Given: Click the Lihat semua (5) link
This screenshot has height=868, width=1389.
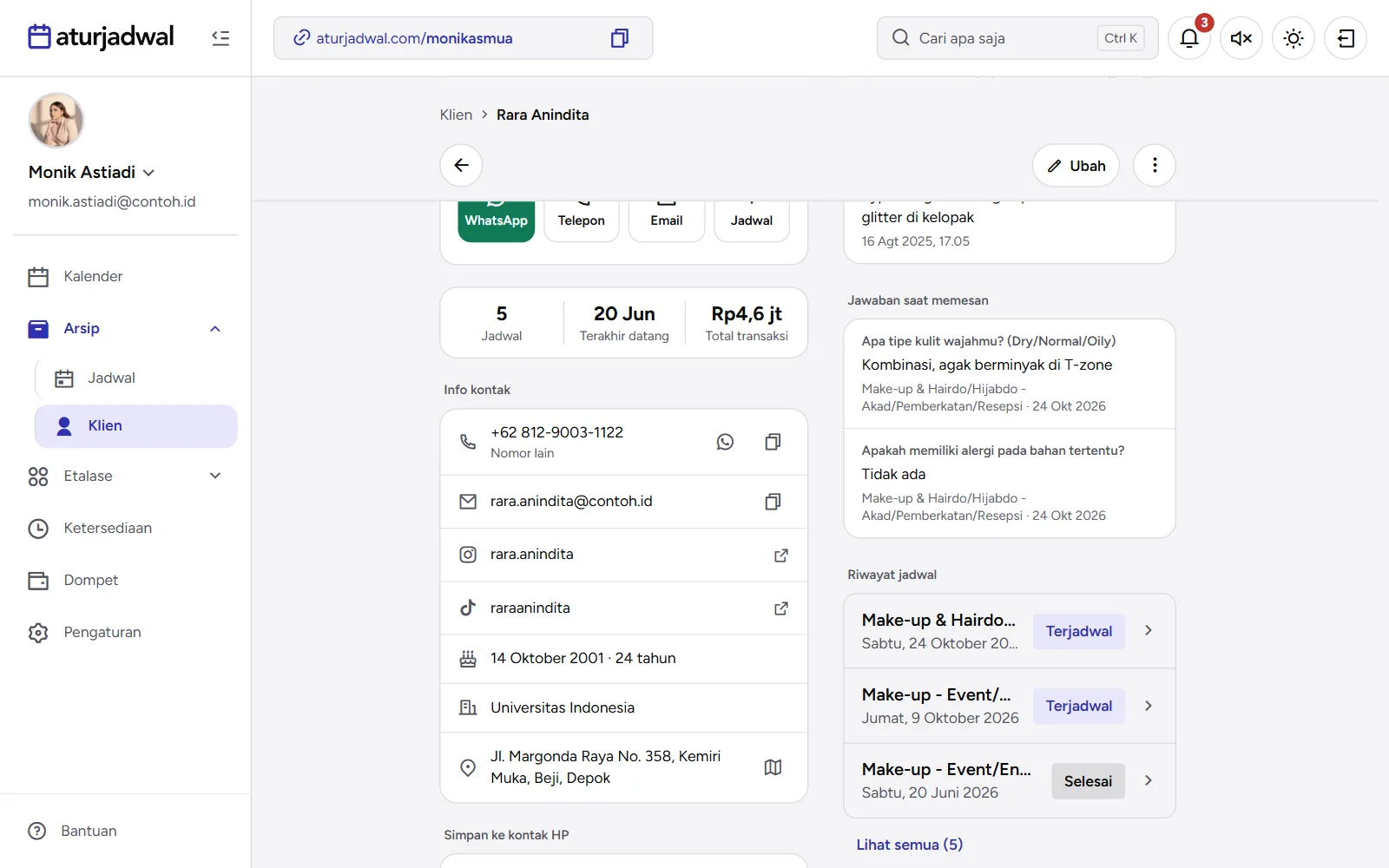Looking at the screenshot, I should click(910, 845).
